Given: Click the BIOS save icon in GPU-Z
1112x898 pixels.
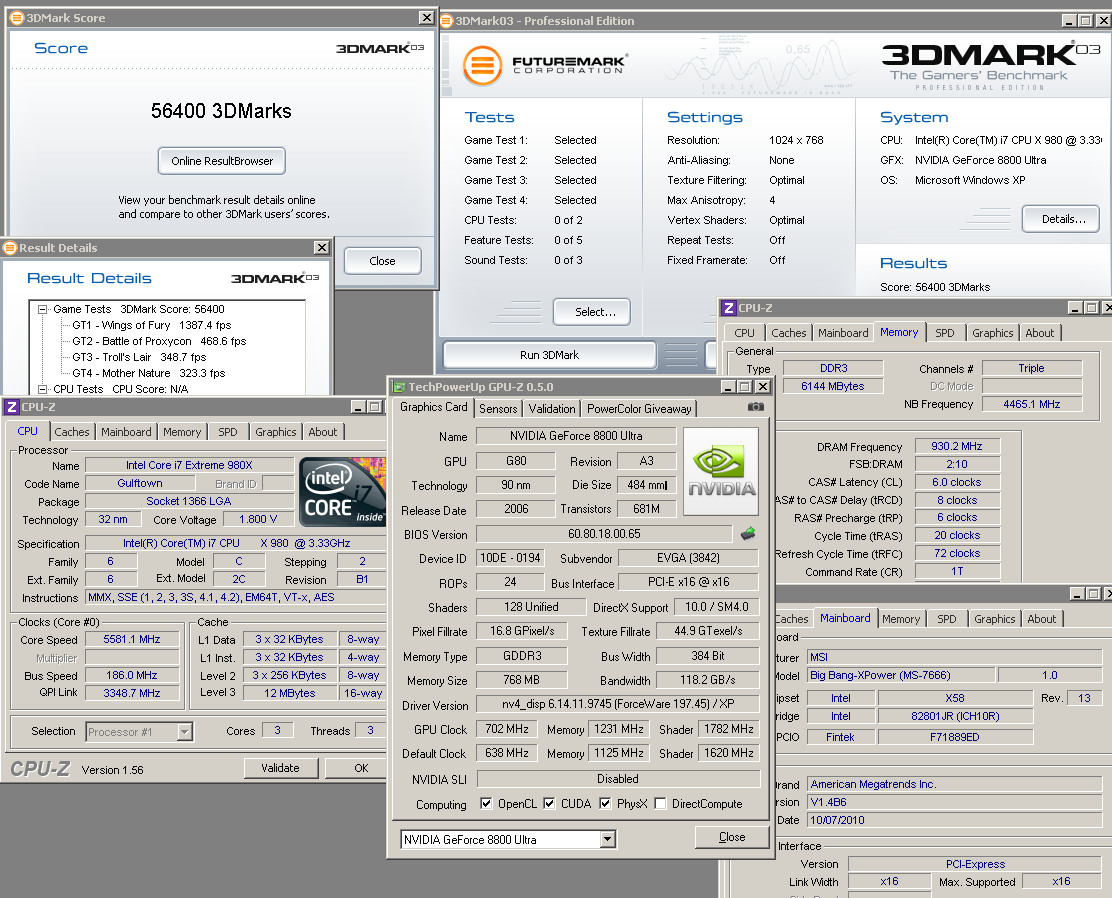Looking at the screenshot, I should (748, 533).
